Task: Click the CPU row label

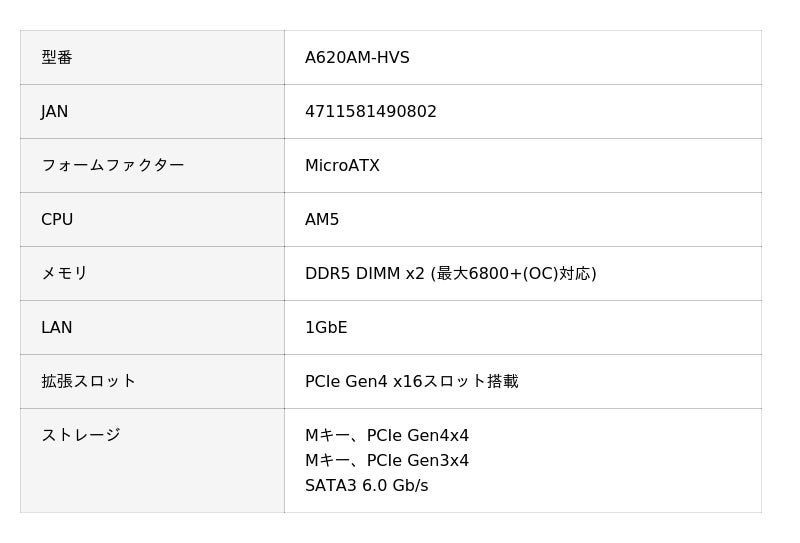Action: tap(57, 220)
